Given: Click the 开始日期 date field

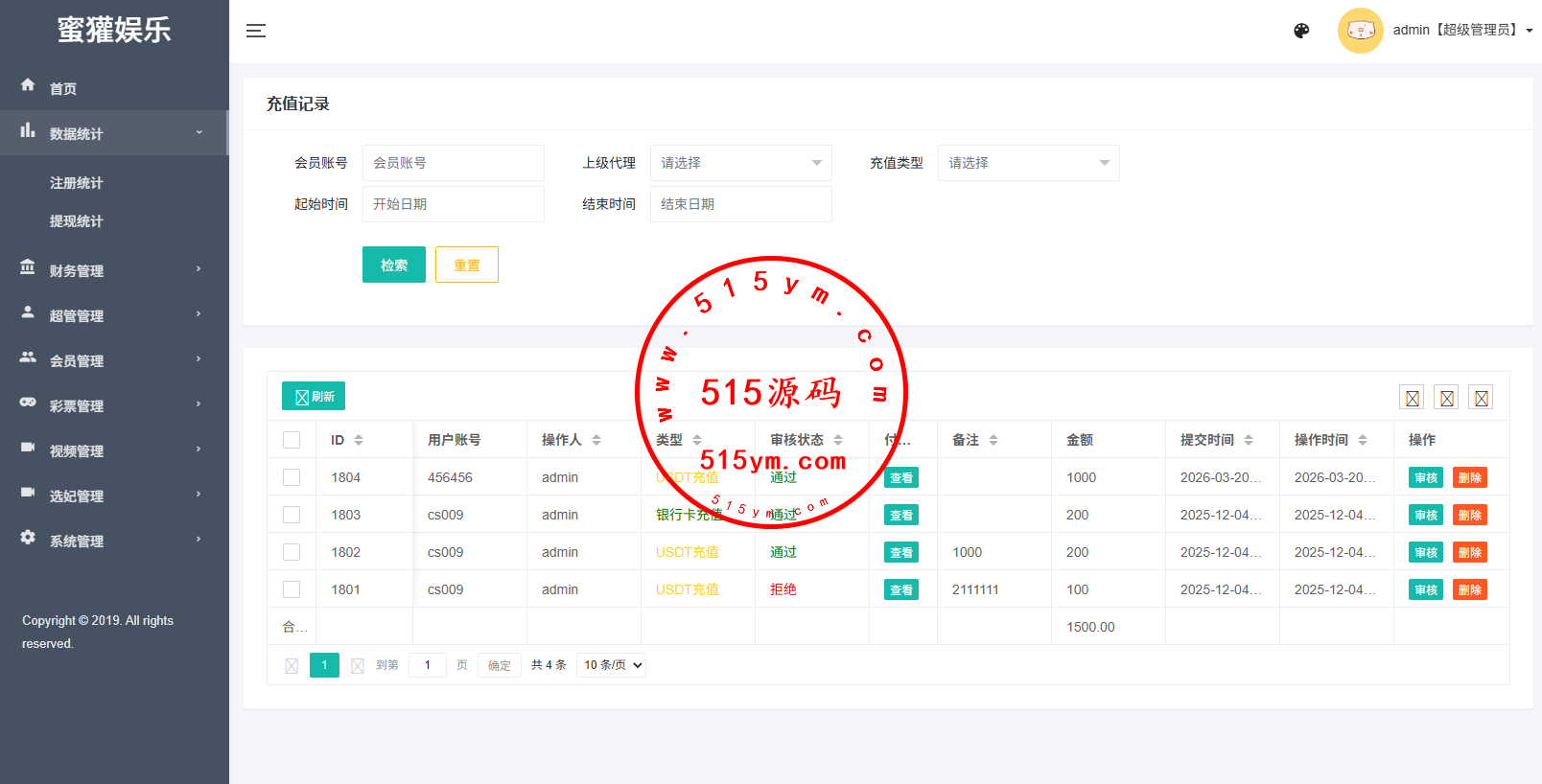Looking at the screenshot, I should pos(453,204).
